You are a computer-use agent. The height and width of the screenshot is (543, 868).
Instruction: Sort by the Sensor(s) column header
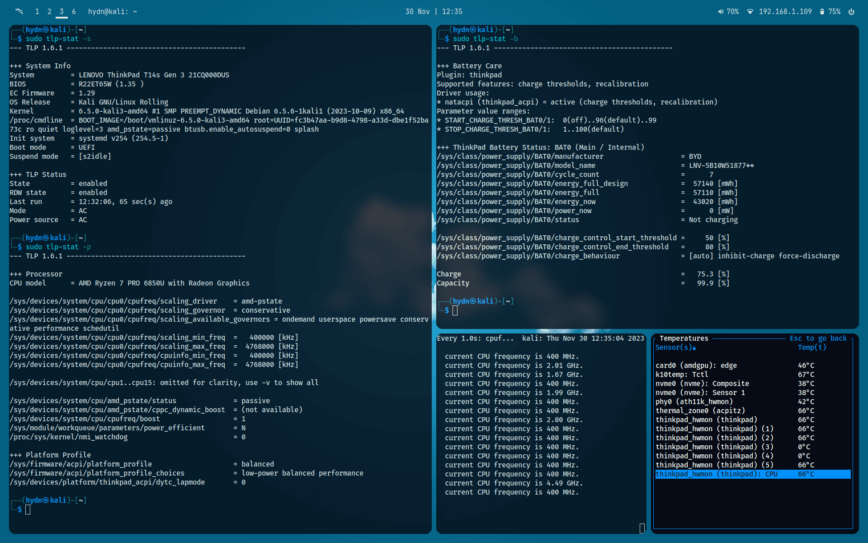675,348
